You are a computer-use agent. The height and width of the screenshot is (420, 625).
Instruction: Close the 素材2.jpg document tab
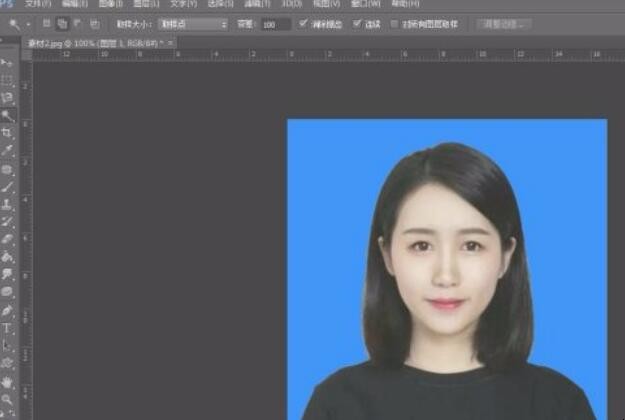pos(170,43)
